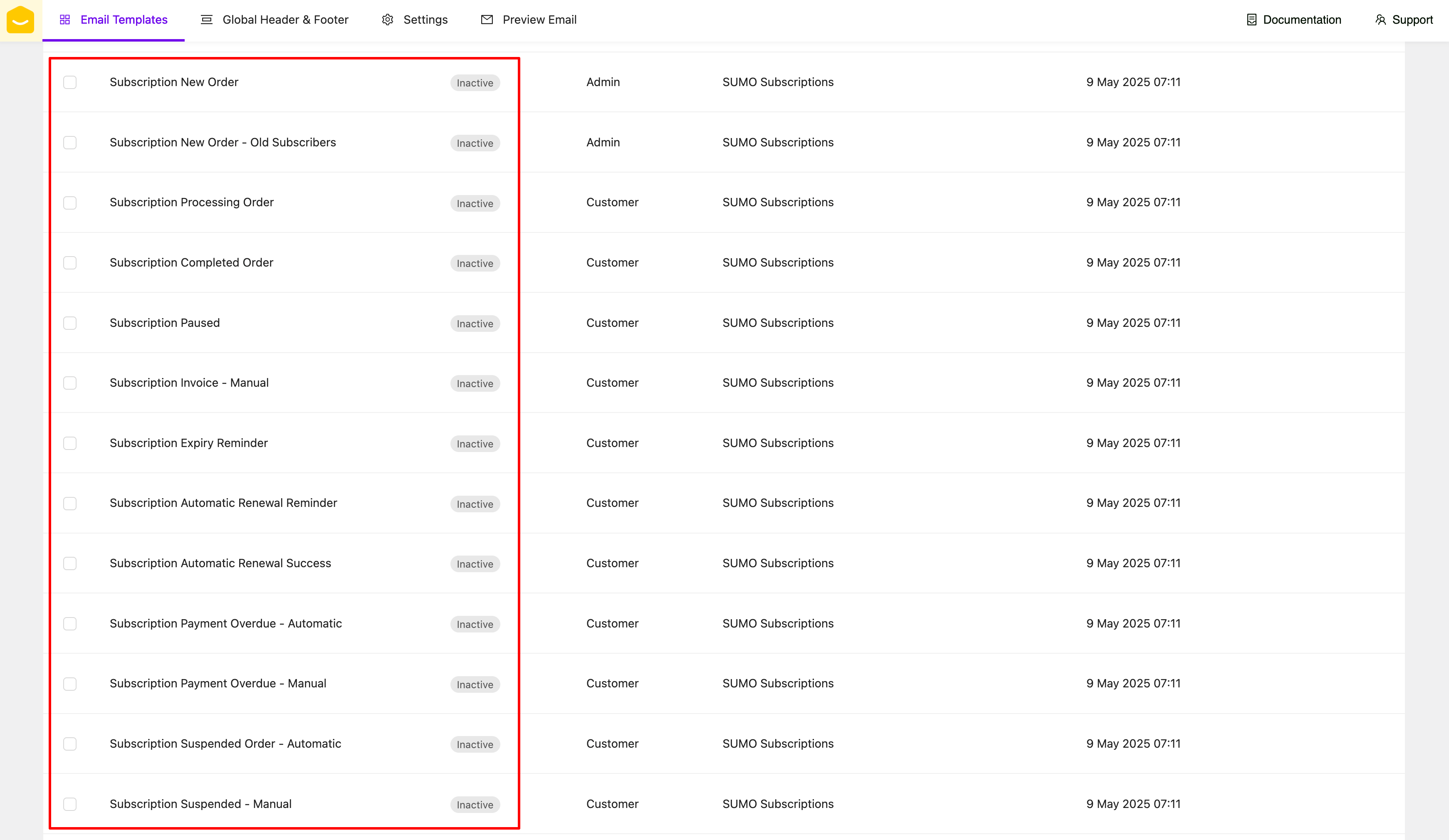The height and width of the screenshot is (840, 1449).
Task: Open the Preview Email tab
Action: 539,20
